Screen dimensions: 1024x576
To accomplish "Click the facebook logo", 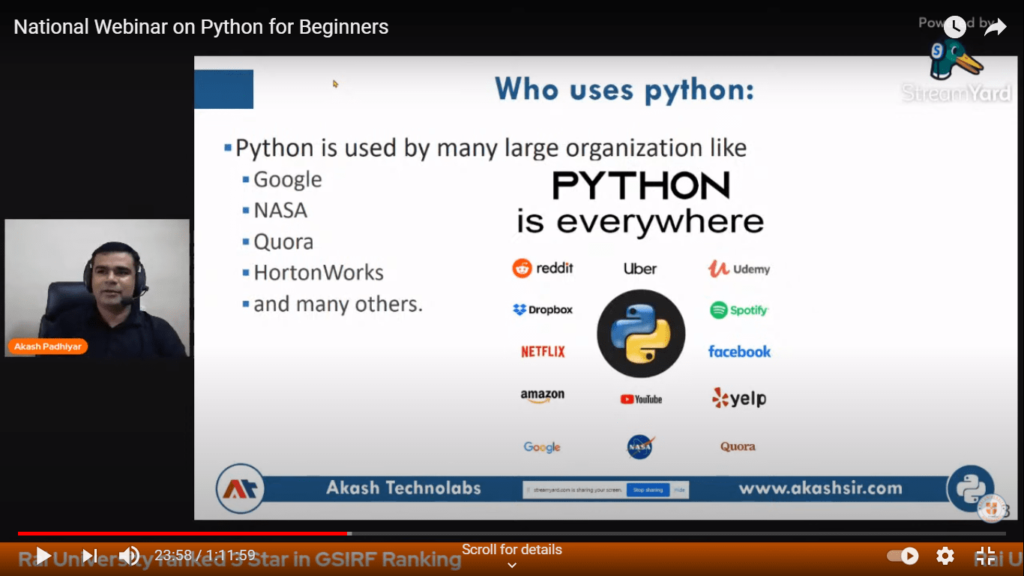I will (x=739, y=352).
